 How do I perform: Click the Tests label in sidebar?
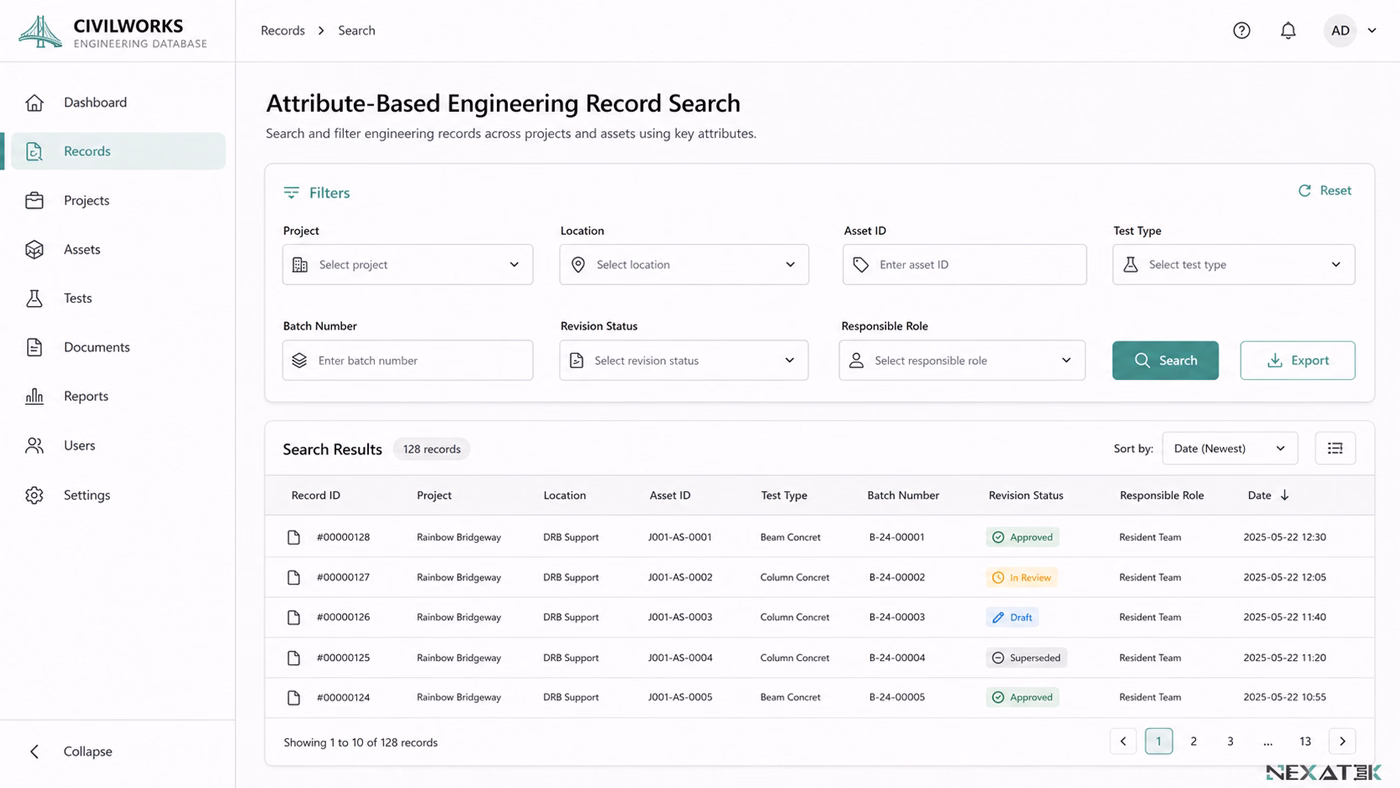coord(78,298)
